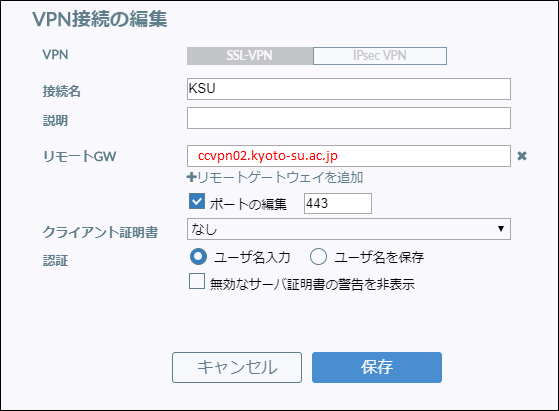
Task: Switch to the SSL-VPN tab
Action: [x=250, y=56]
